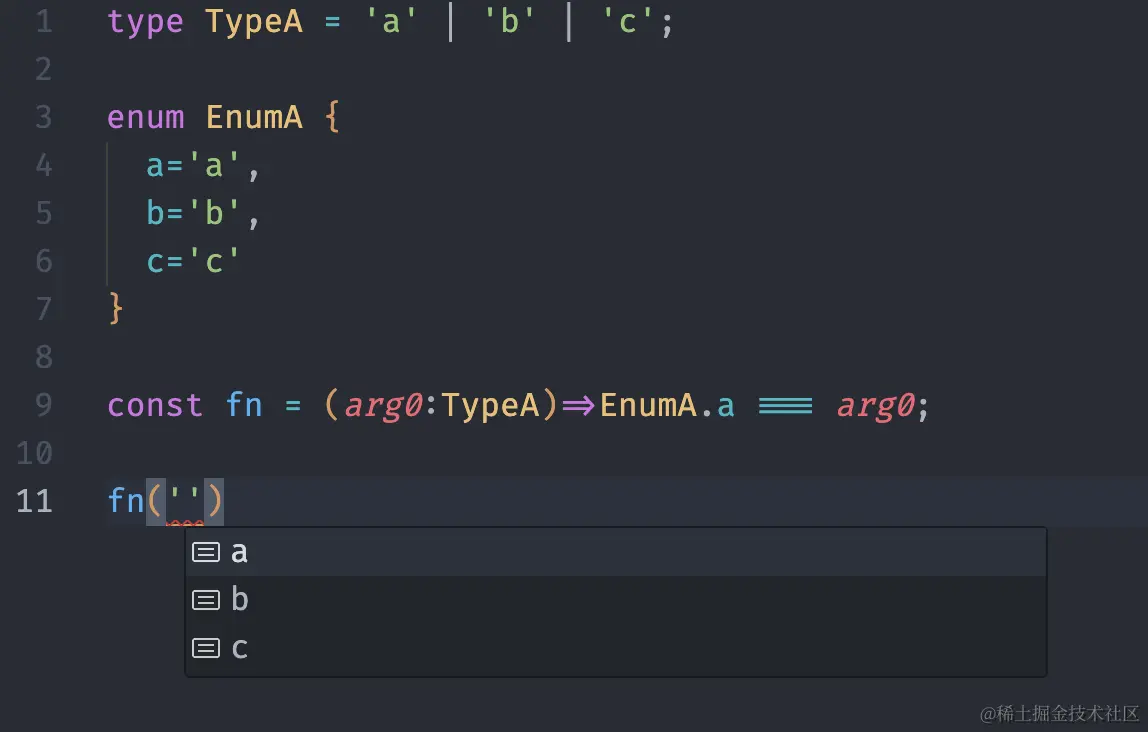Select suggestion 'a' in autocomplete list
This screenshot has width=1148, height=732.
pos(616,552)
